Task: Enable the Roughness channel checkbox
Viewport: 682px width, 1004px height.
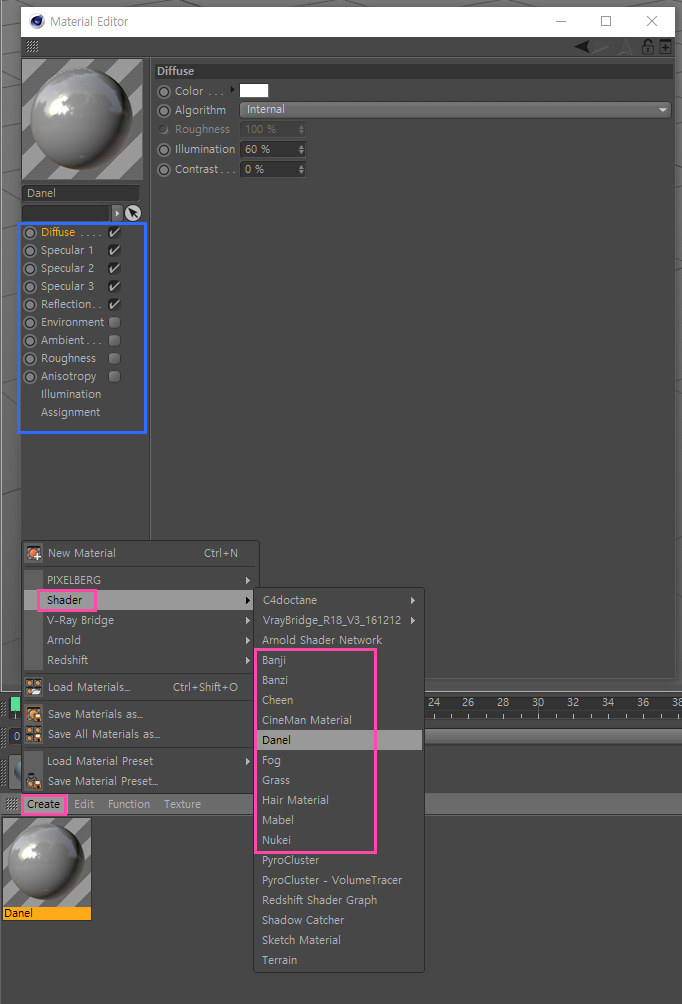Action: click(x=115, y=358)
